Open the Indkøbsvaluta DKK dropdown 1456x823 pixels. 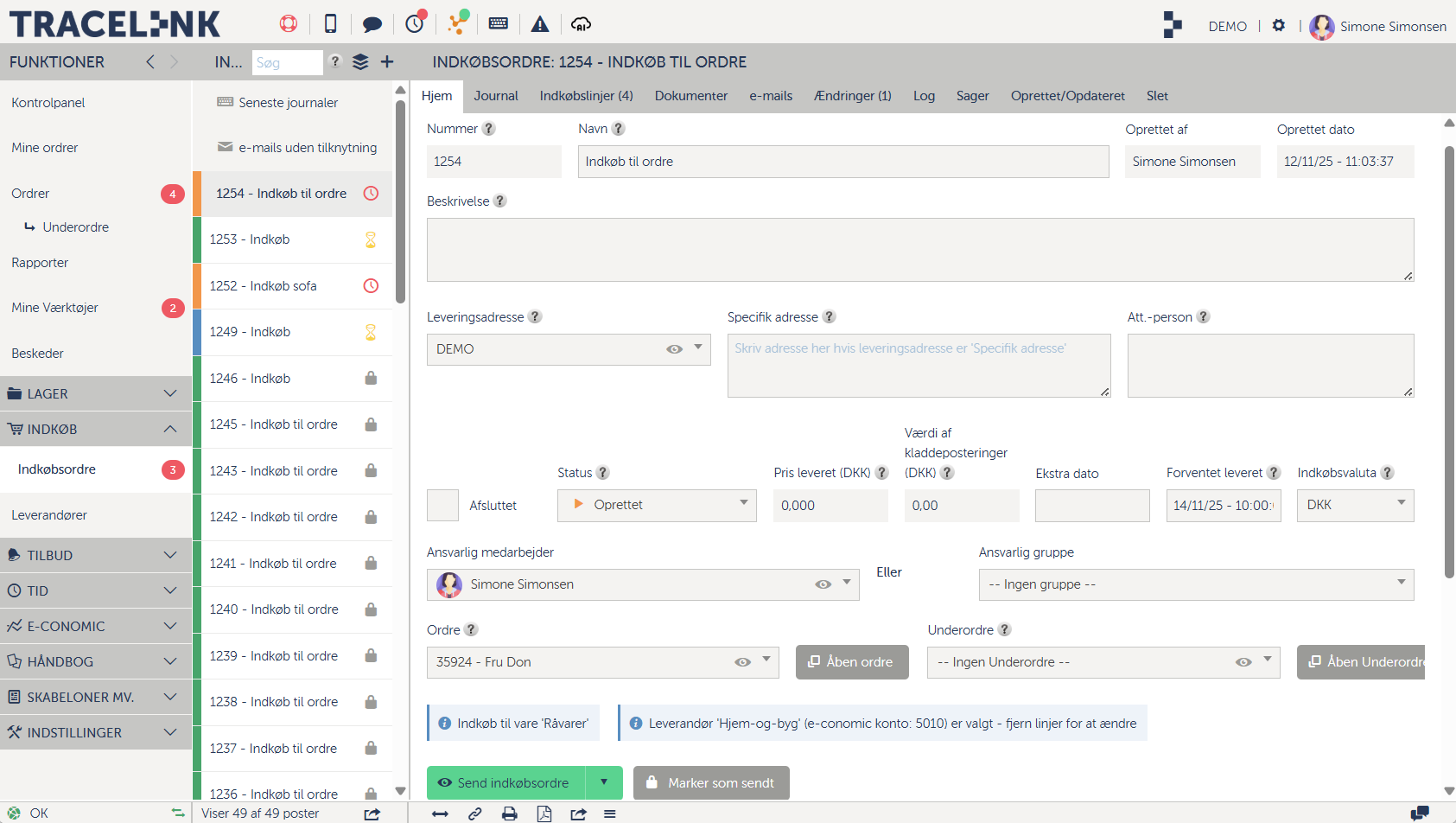(1354, 505)
